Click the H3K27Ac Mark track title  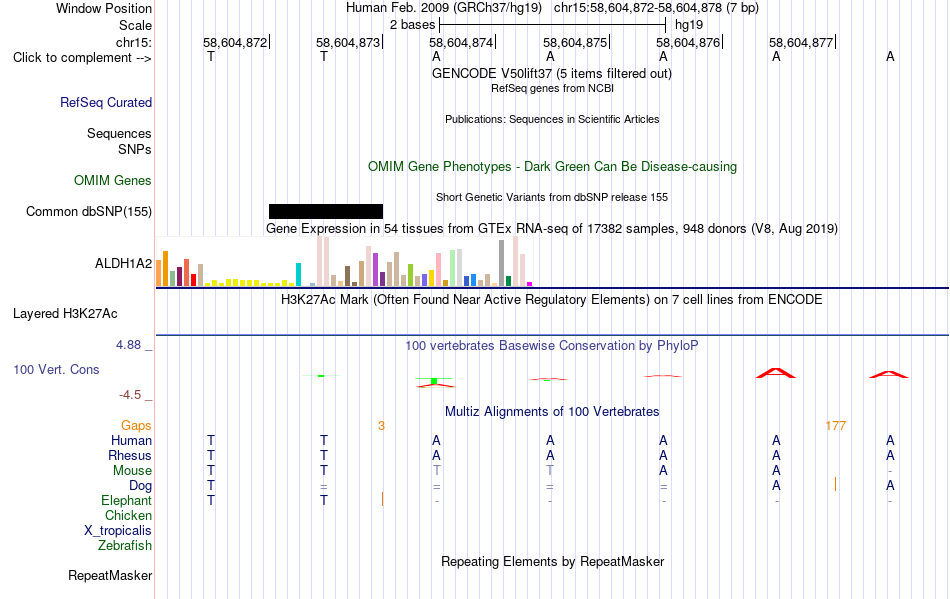point(552,299)
